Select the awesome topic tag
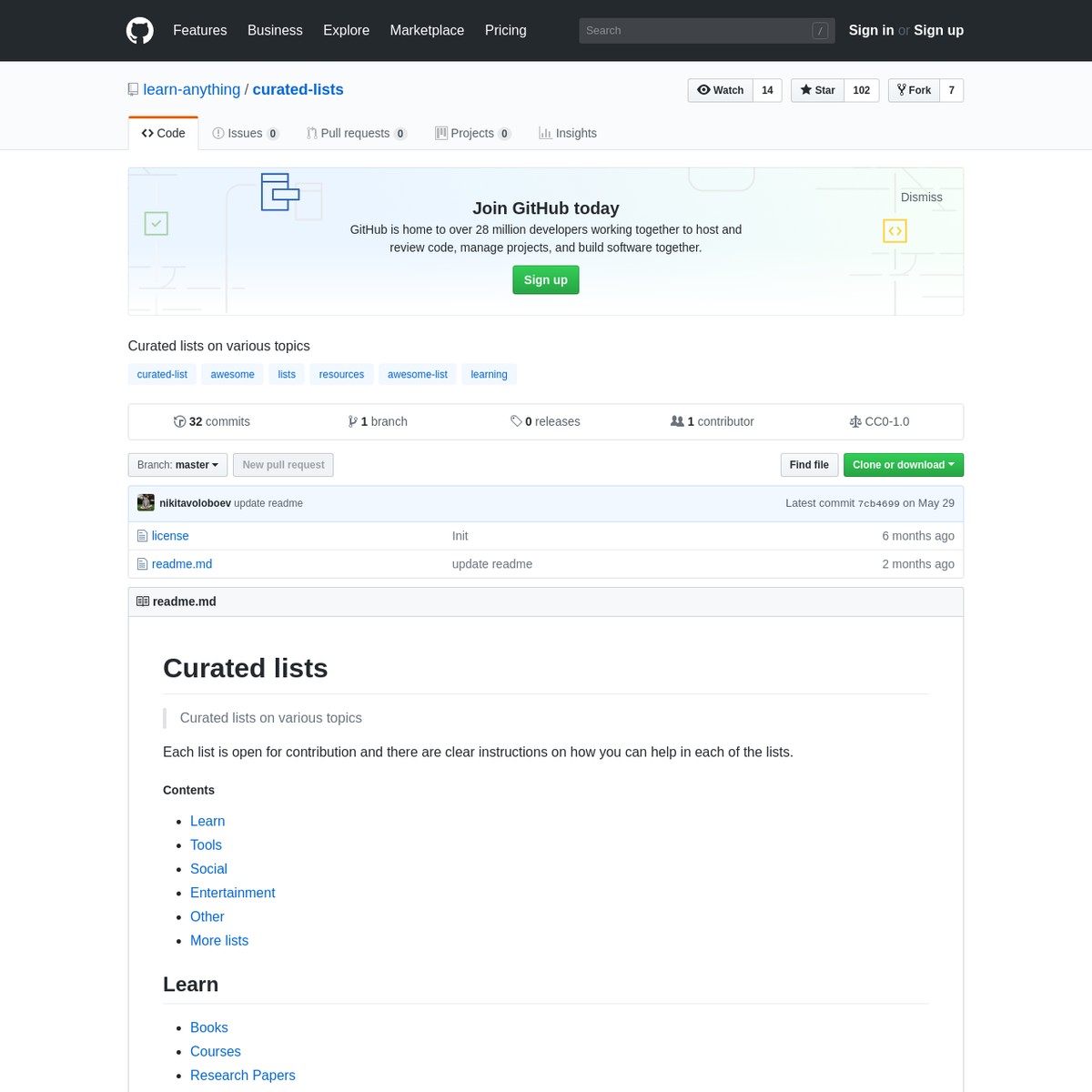Viewport: 1092px width, 1092px height. (233, 374)
